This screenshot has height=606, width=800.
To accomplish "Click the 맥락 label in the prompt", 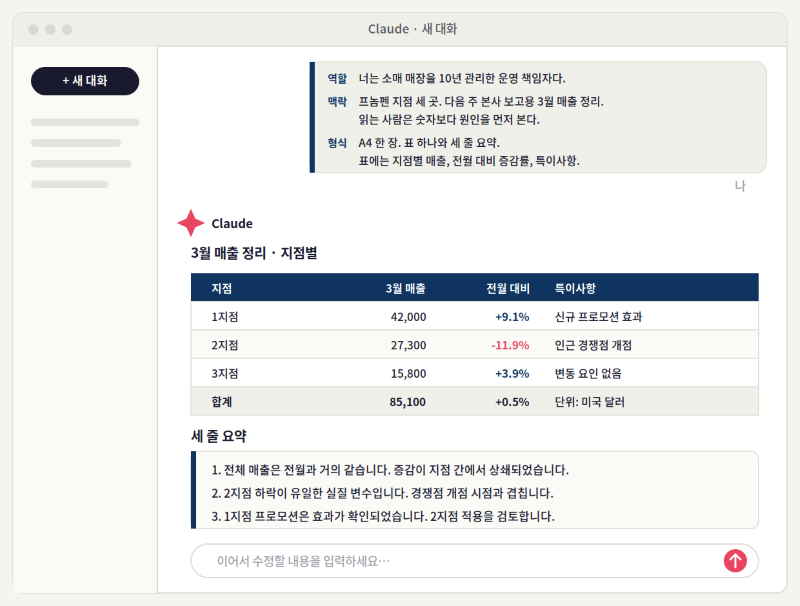I will [x=337, y=102].
